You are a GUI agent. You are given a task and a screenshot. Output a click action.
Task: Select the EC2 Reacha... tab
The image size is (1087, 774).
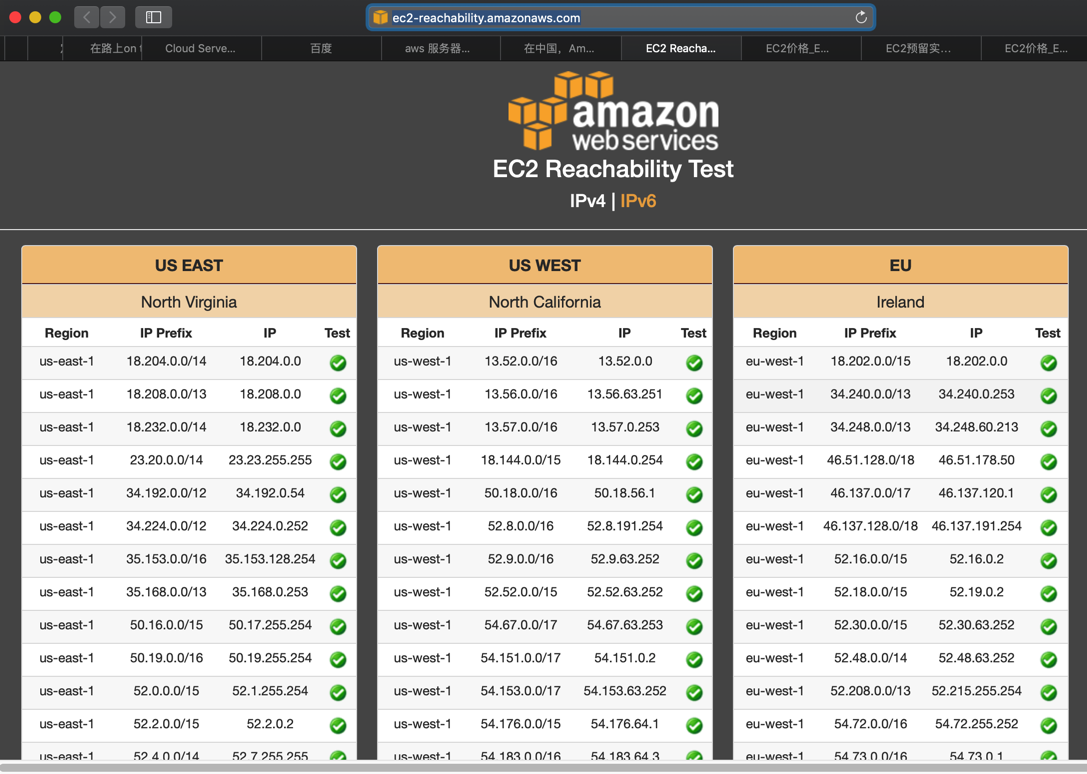coord(681,49)
